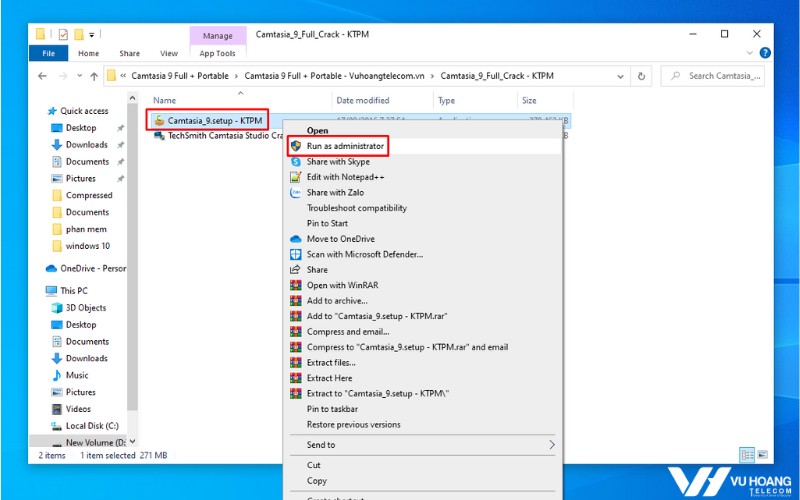800x500 pixels.
Task: Open the File tab
Action: [48, 53]
